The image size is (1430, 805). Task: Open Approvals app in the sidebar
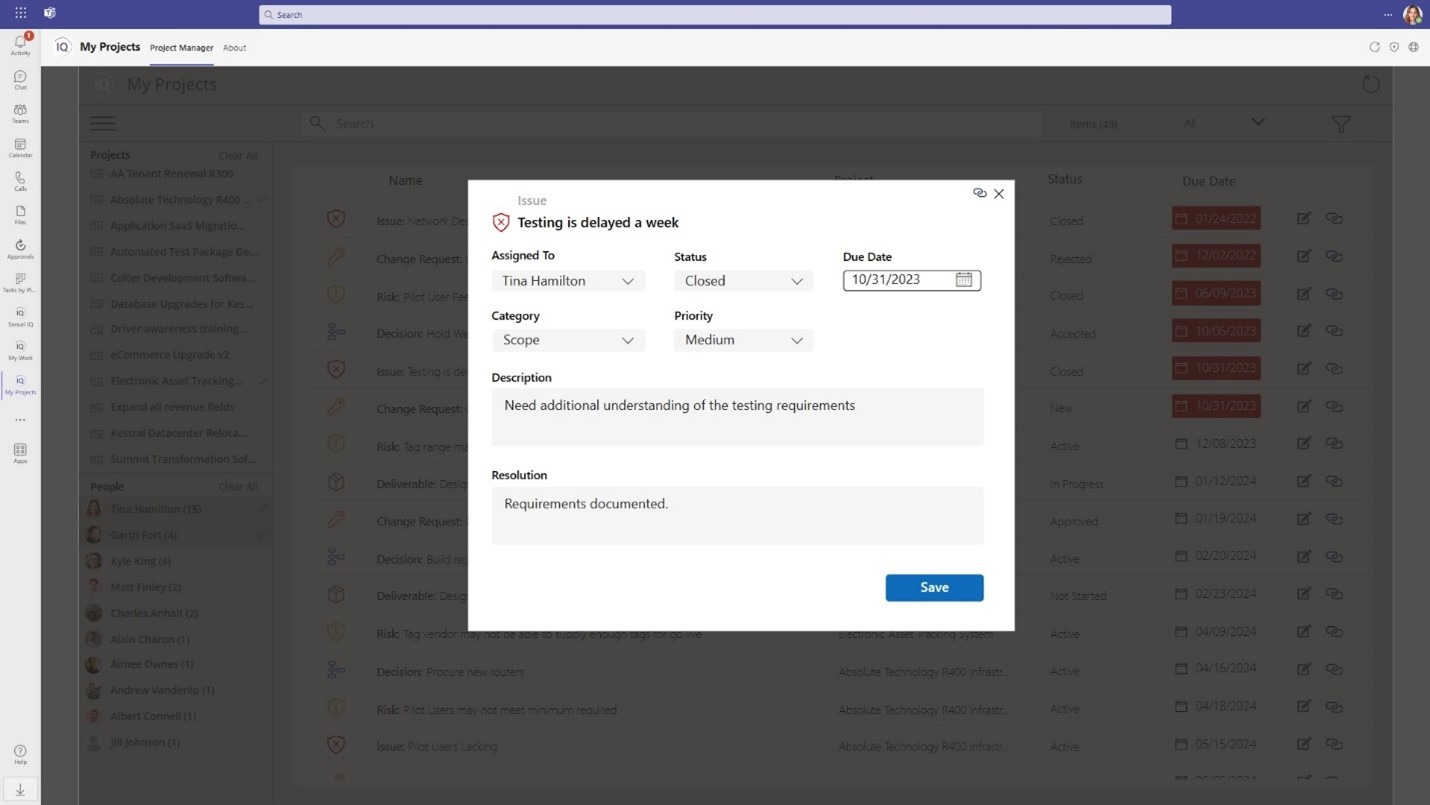(x=20, y=249)
